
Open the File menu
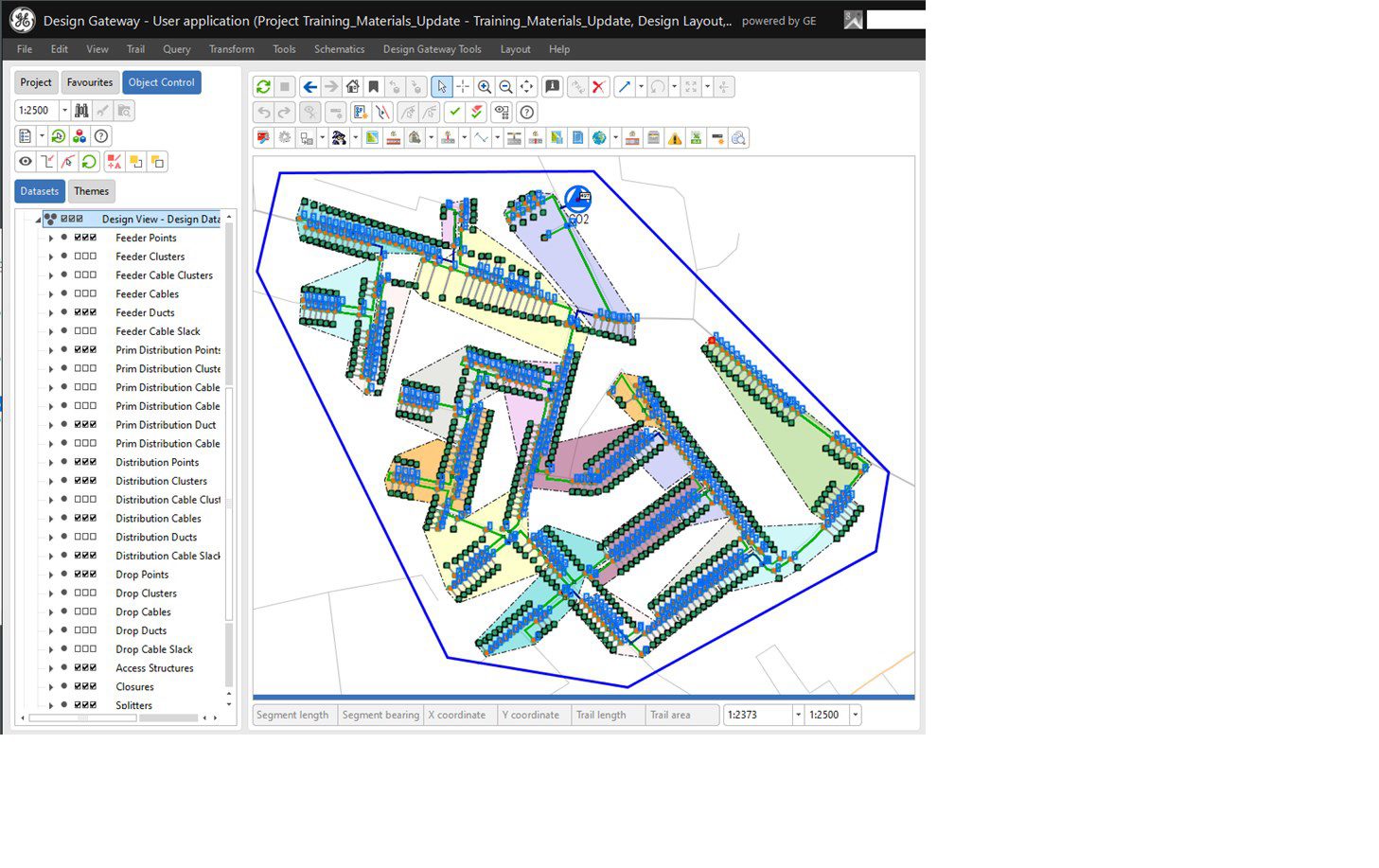pos(25,49)
